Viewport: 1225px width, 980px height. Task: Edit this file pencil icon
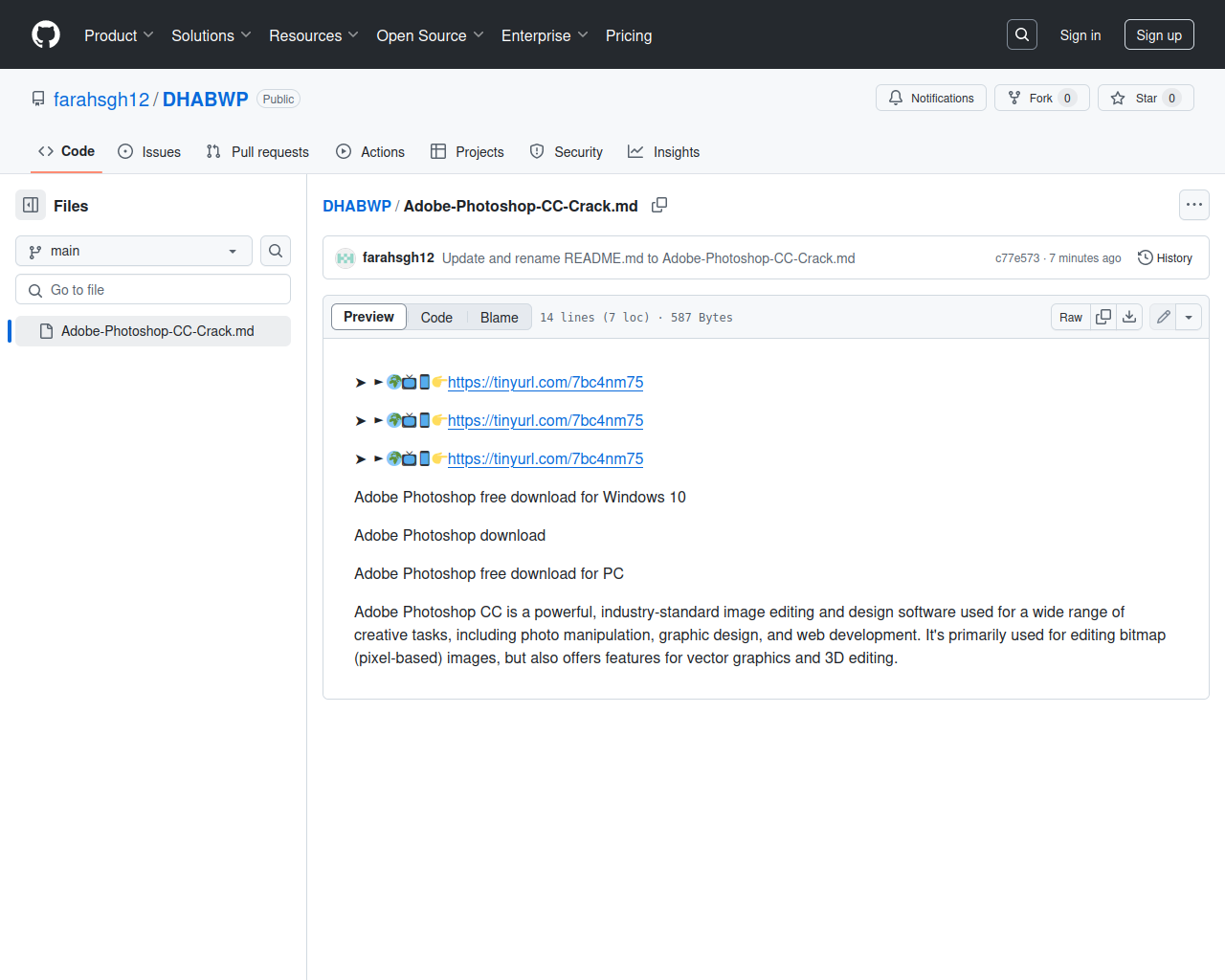coord(1163,317)
